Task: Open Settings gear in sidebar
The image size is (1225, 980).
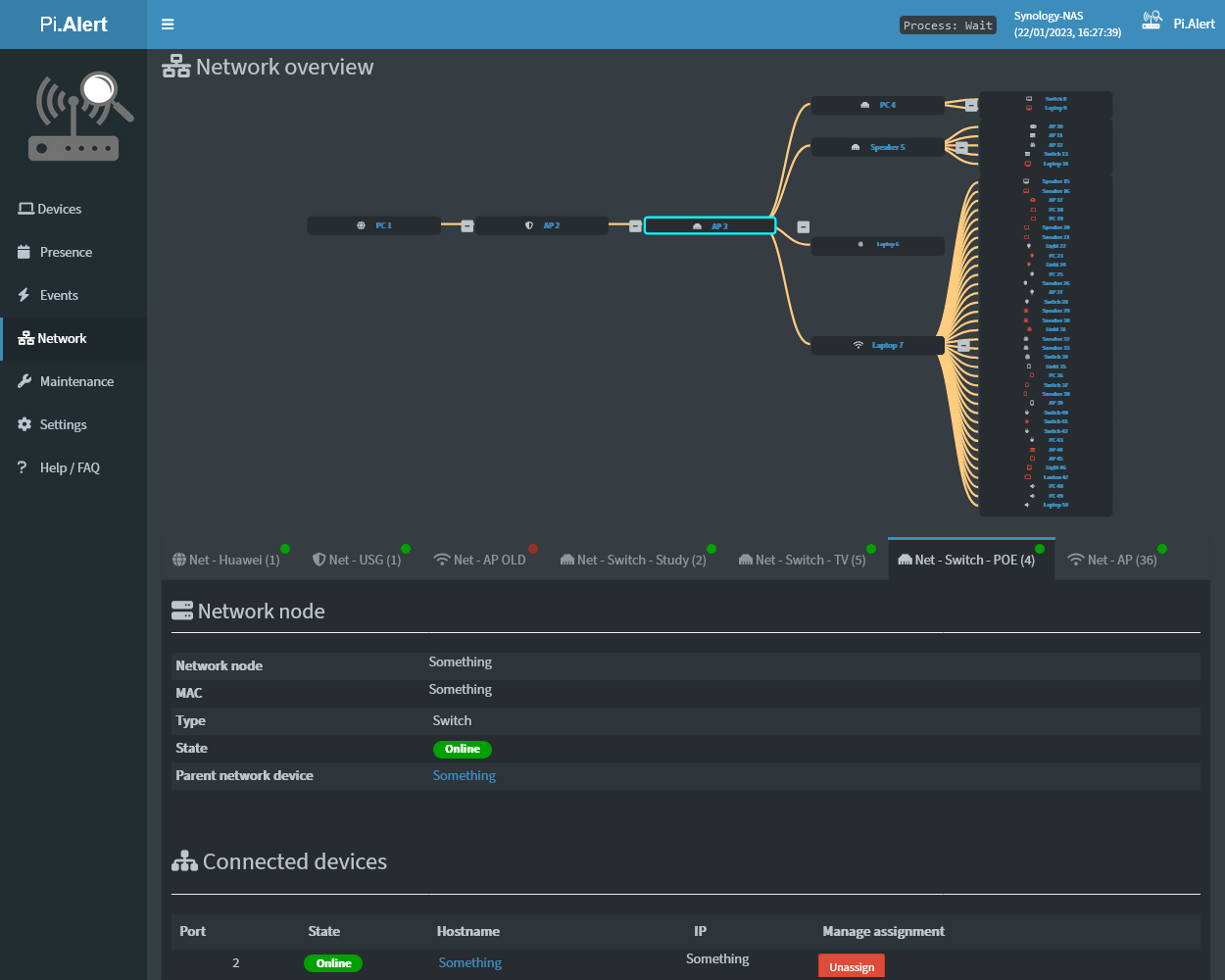Action: 63,424
